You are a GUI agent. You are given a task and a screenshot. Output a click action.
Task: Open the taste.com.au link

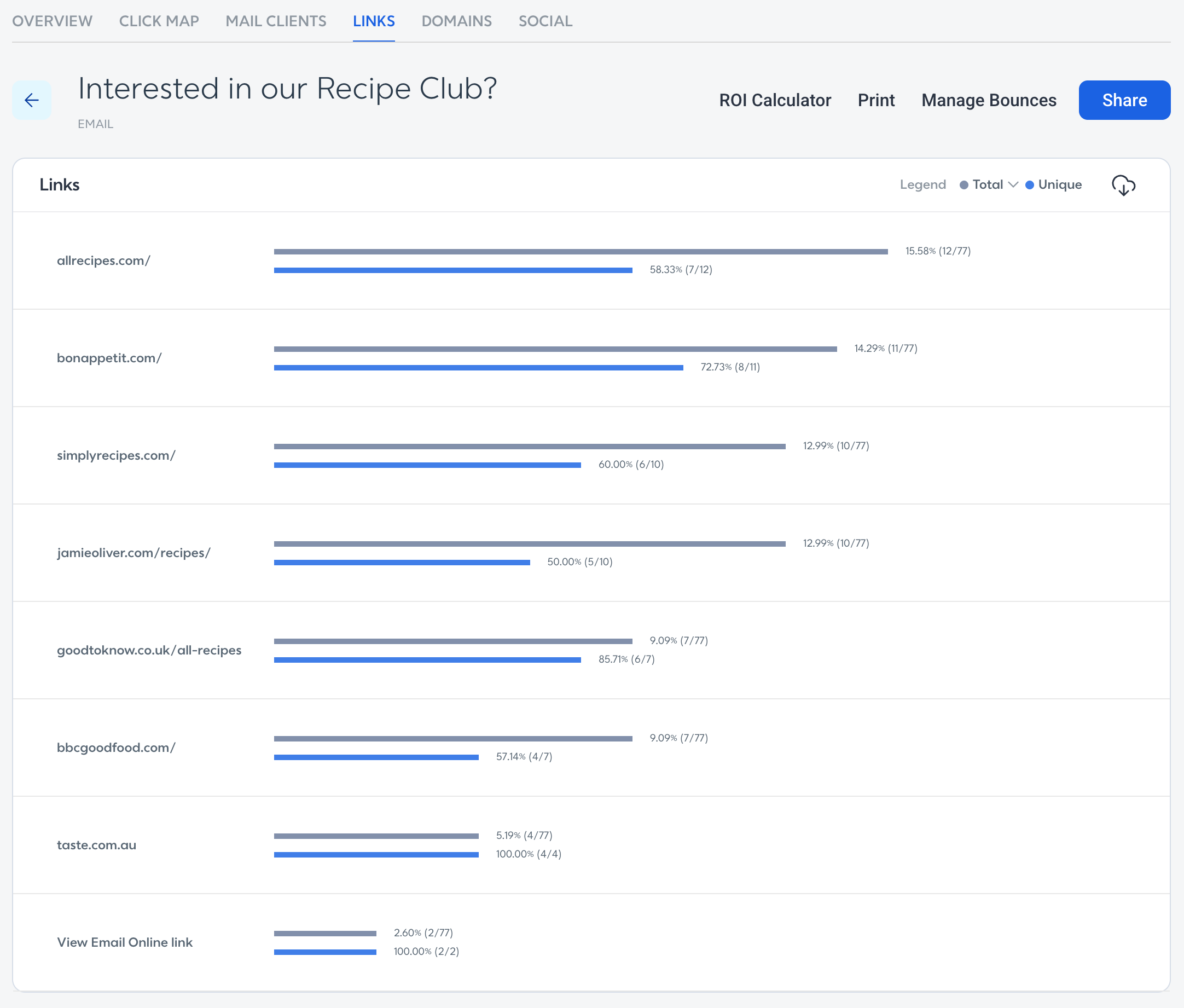[x=97, y=845]
